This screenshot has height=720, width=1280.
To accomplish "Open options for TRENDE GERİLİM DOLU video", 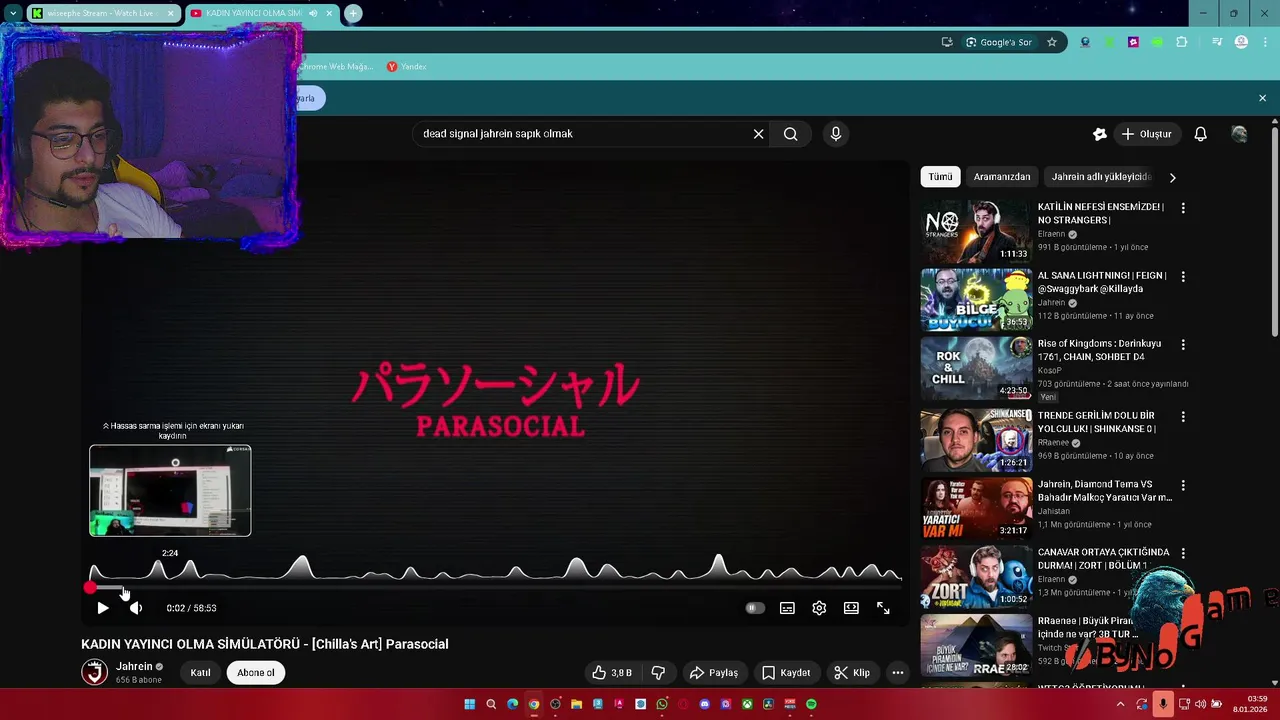I will pos(1183,416).
